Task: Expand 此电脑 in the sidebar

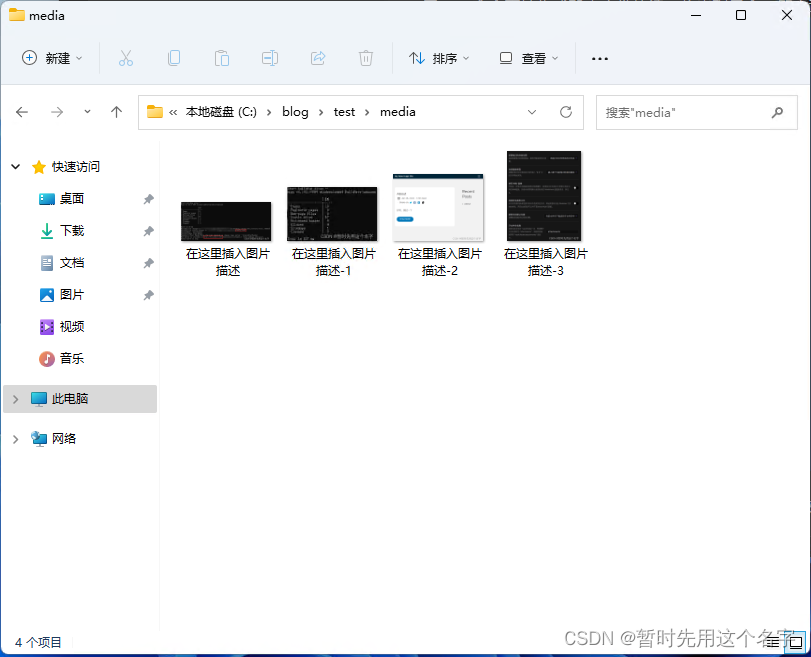Action: (15, 398)
